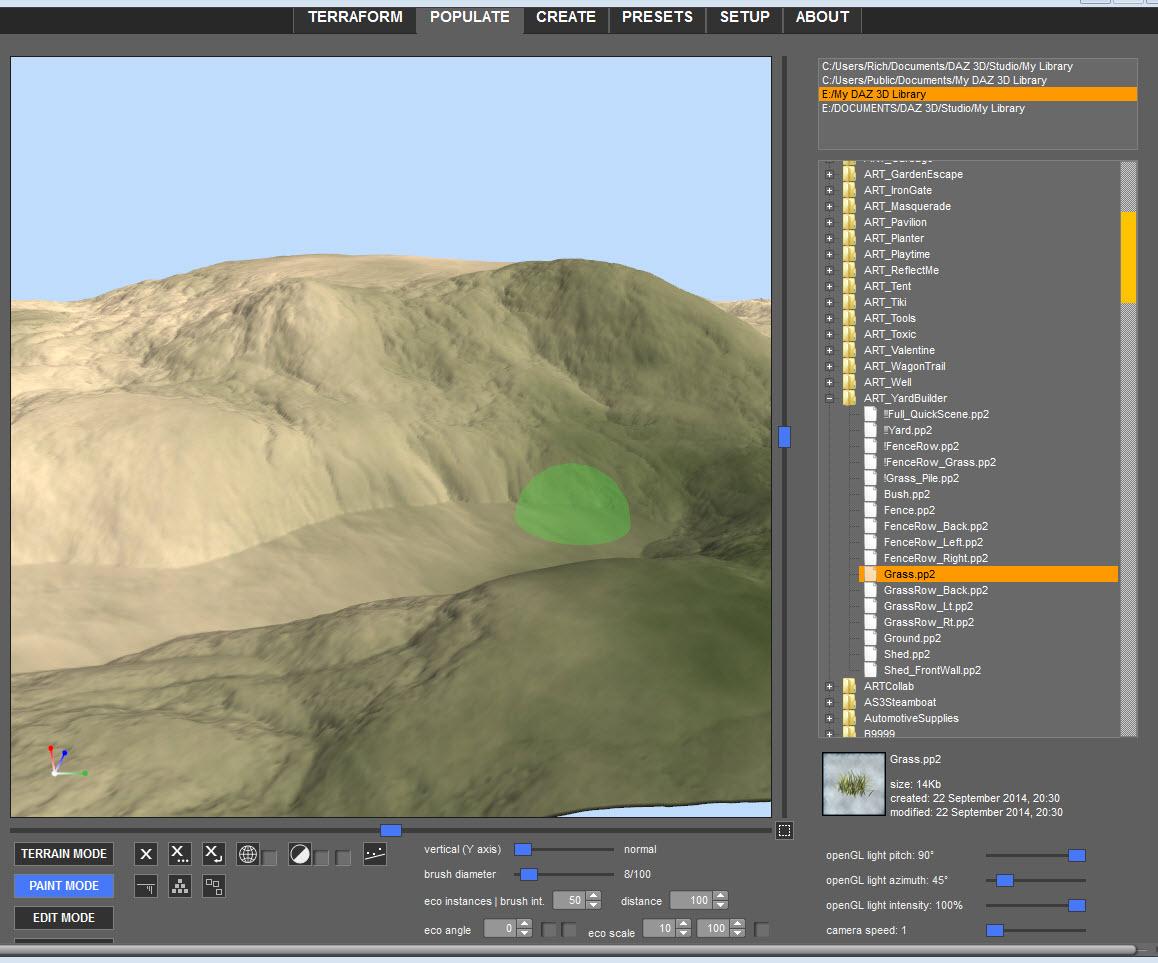The height and width of the screenshot is (963, 1158).
Task: Toggle second checkbox right of contrast icon
Action: click(x=343, y=858)
